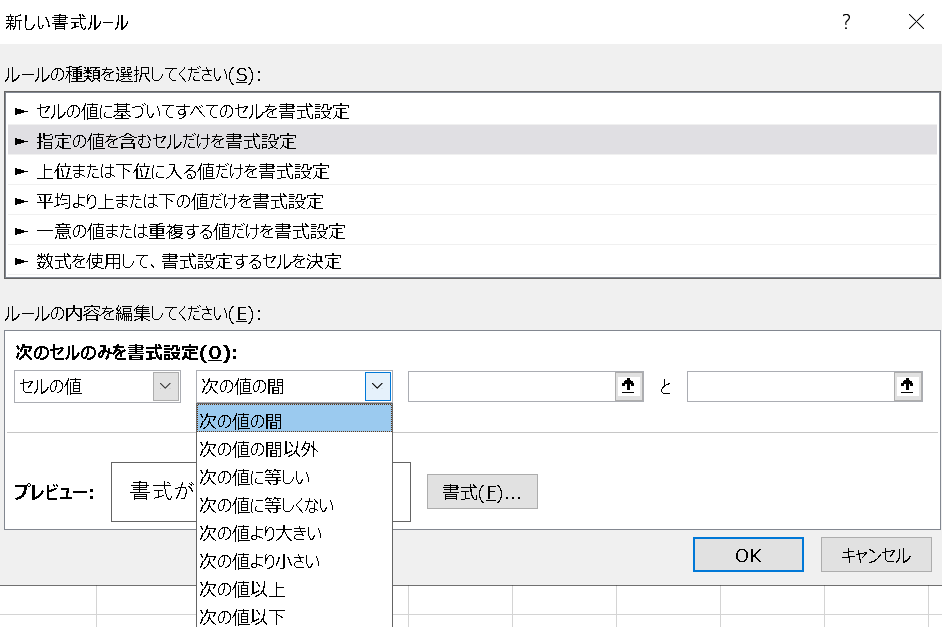Select 次の値の間以外 from the list
The width and height of the screenshot is (942, 627).
click(x=294, y=449)
